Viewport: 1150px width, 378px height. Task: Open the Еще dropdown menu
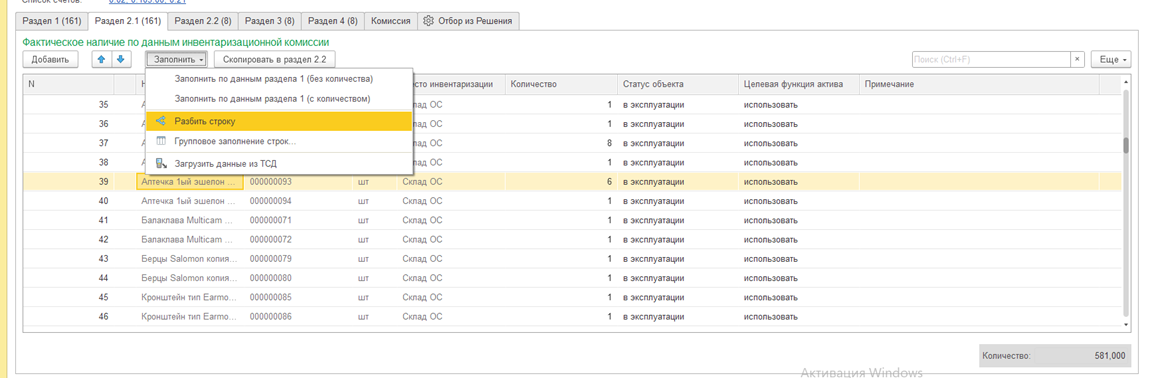[1111, 59]
